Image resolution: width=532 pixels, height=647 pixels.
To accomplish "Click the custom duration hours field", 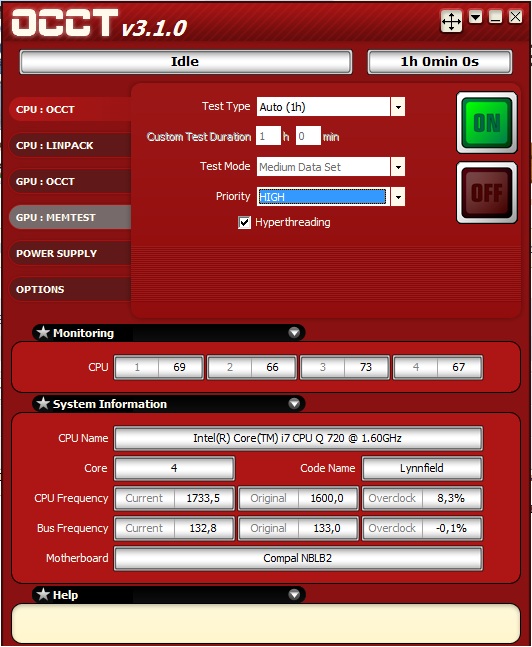I will point(268,136).
